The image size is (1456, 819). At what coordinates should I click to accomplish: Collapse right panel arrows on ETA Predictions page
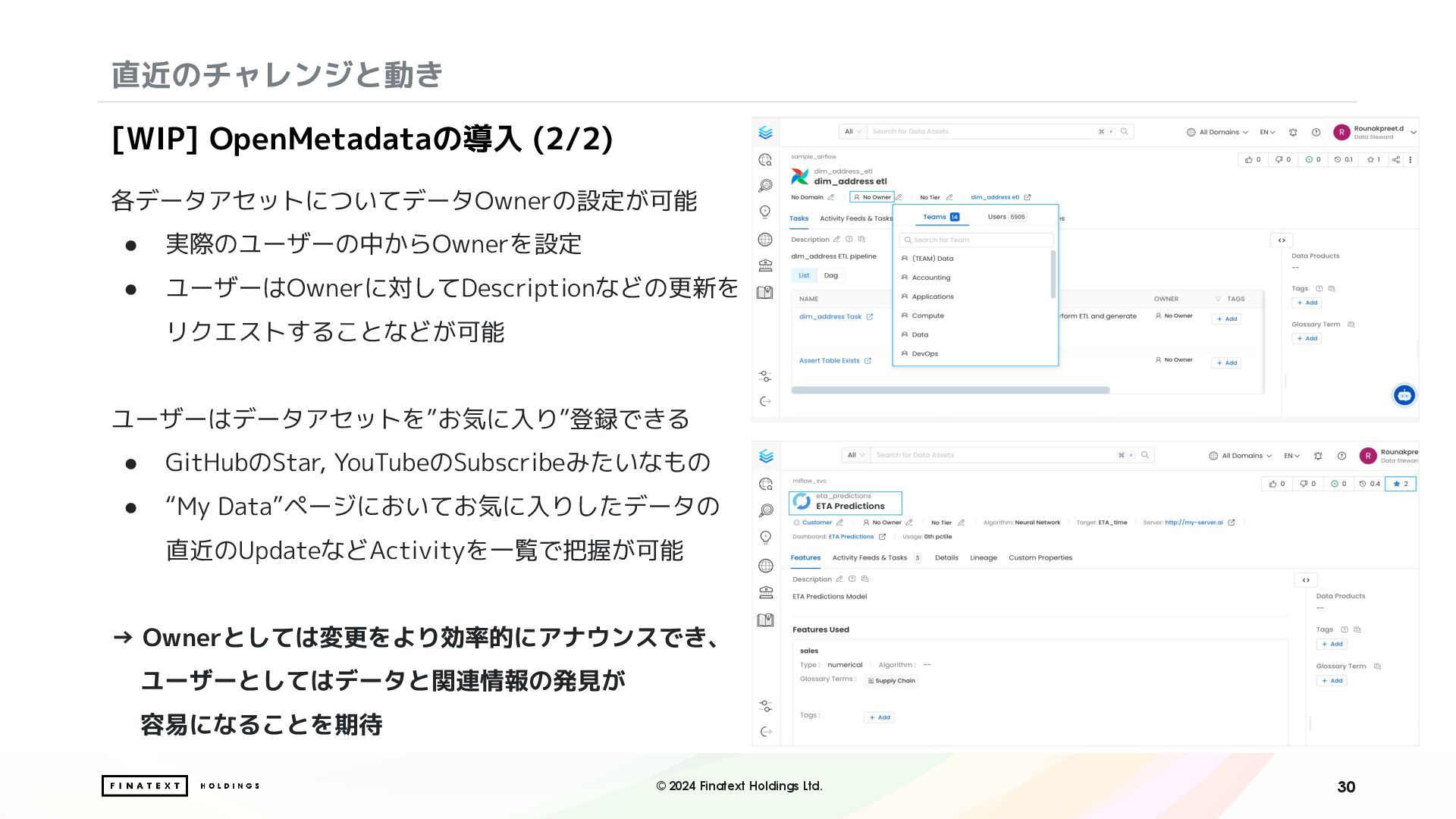[x=1306, y=580]
